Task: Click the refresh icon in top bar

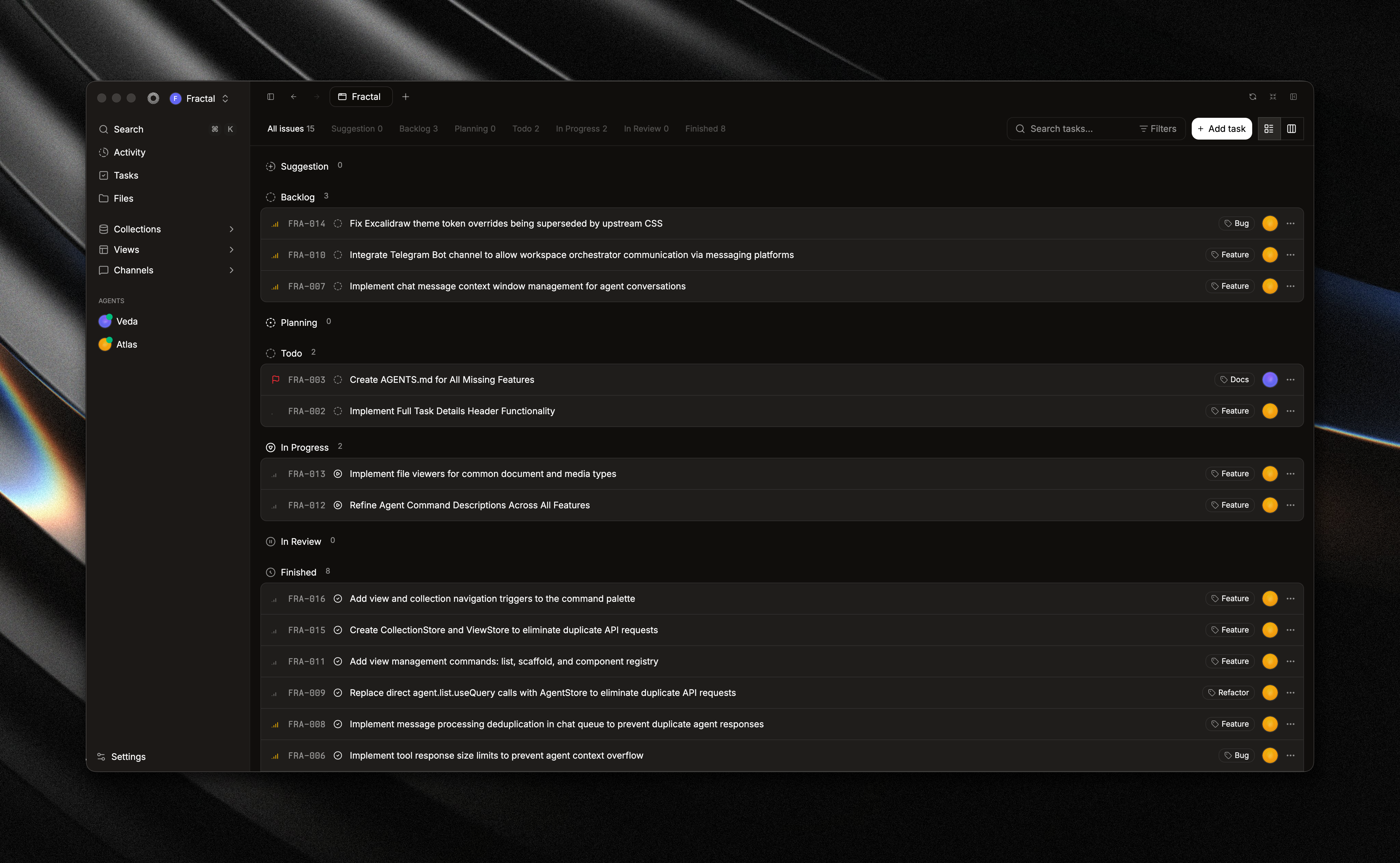Action: pos(1252,97)
